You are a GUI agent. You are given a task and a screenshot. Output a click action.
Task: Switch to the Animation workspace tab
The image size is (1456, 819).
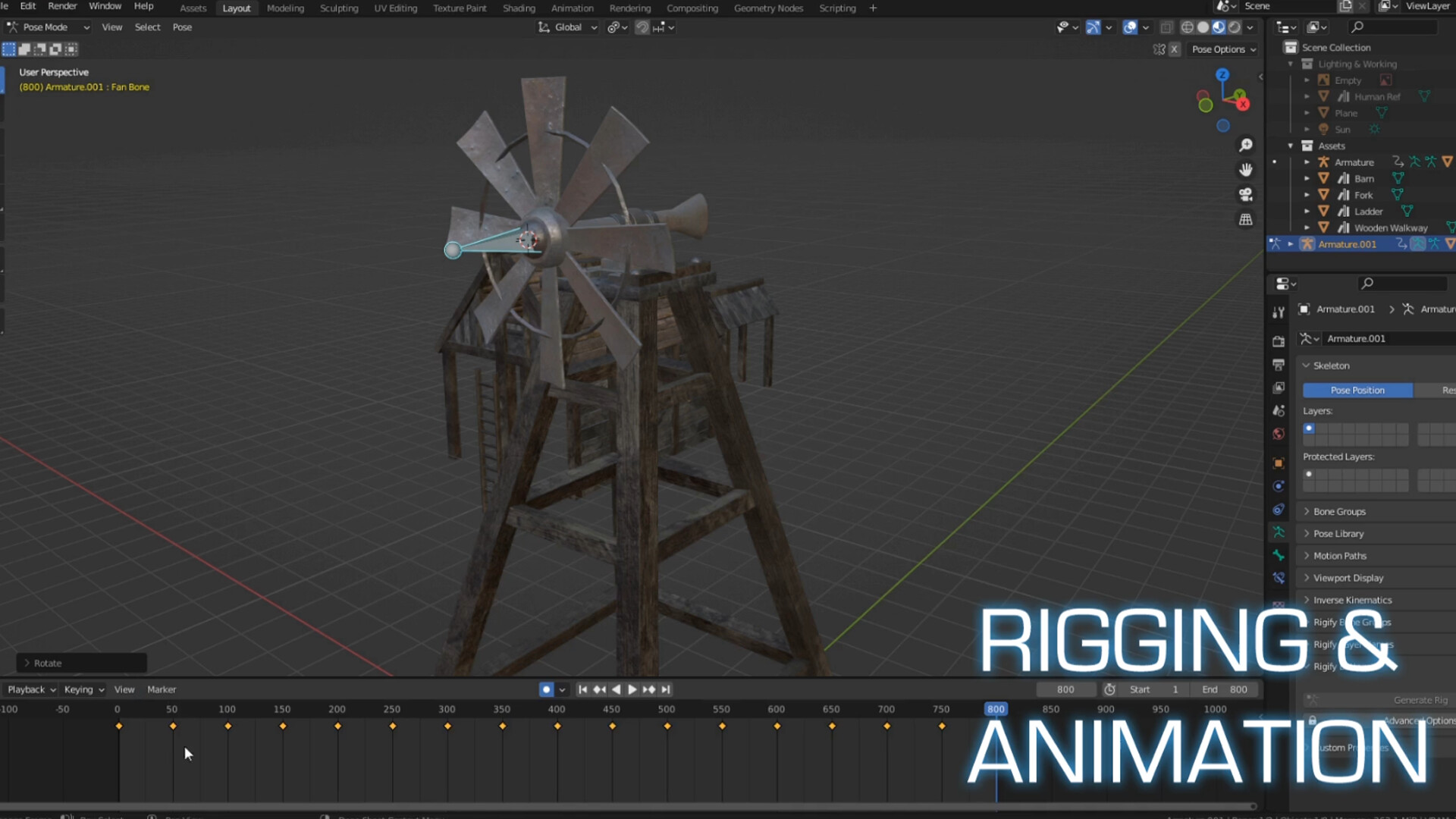[x=572, y=8]
